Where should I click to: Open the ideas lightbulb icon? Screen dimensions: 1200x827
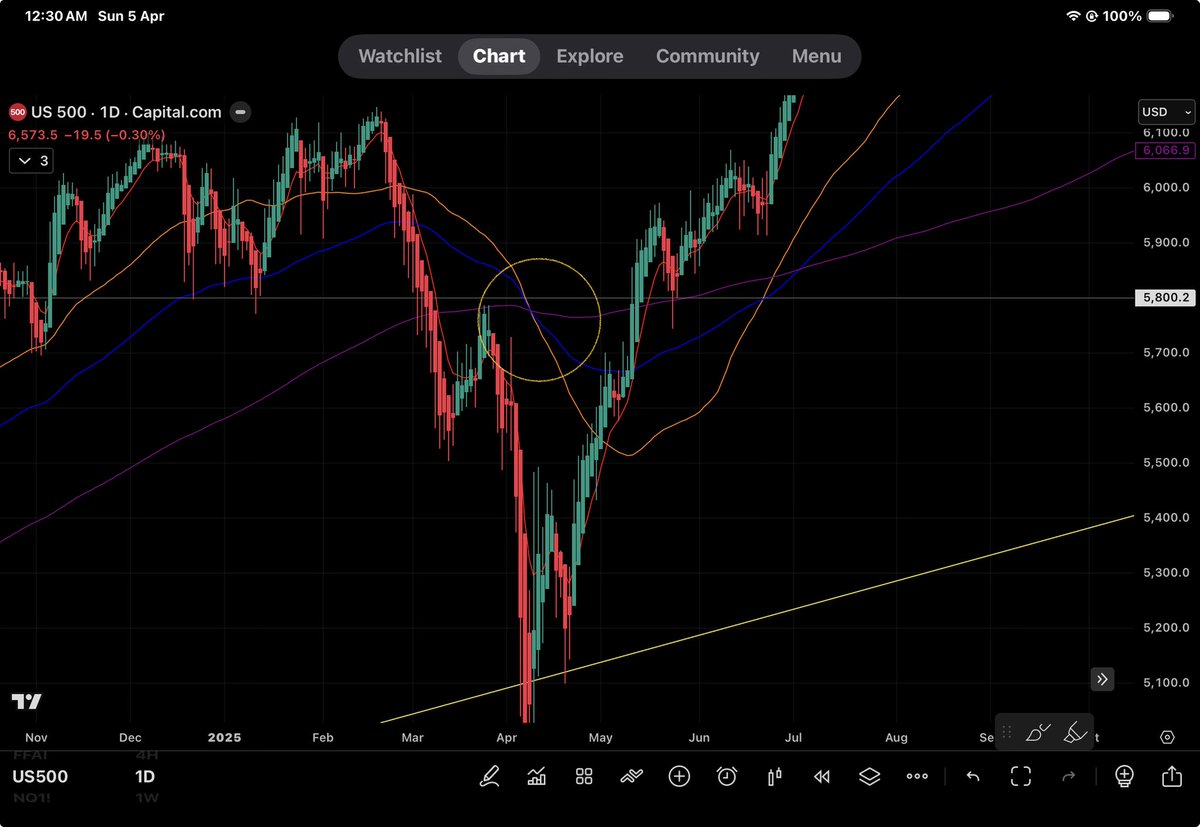coord(1124,776)
